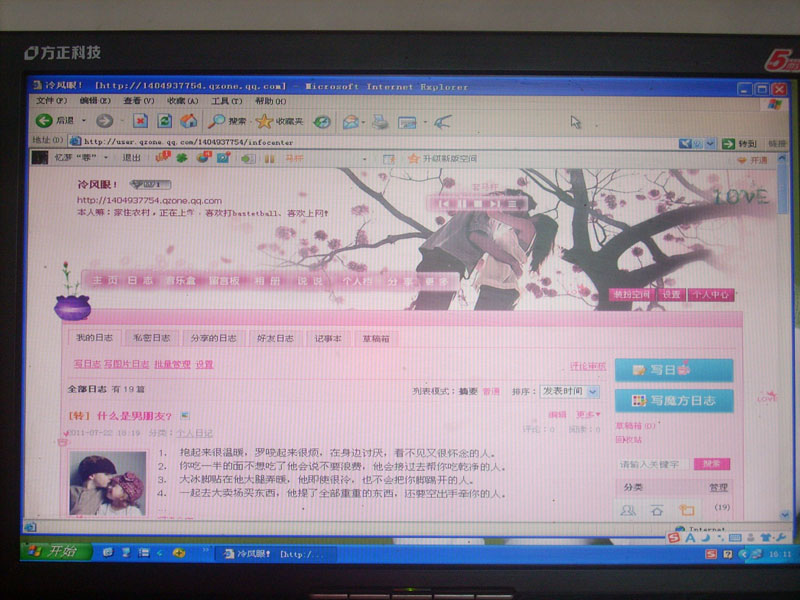Print the page with the printer icon
This screenshot has height=600, width=800.
(x=380, y=122)
